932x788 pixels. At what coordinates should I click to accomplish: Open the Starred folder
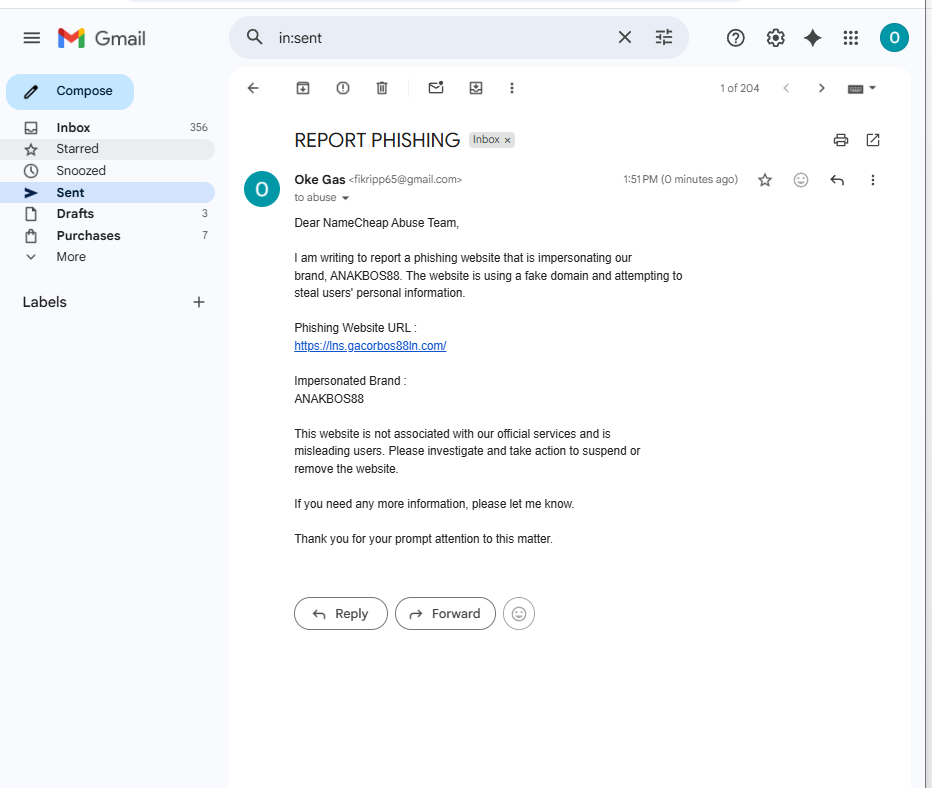click(108, 149)
